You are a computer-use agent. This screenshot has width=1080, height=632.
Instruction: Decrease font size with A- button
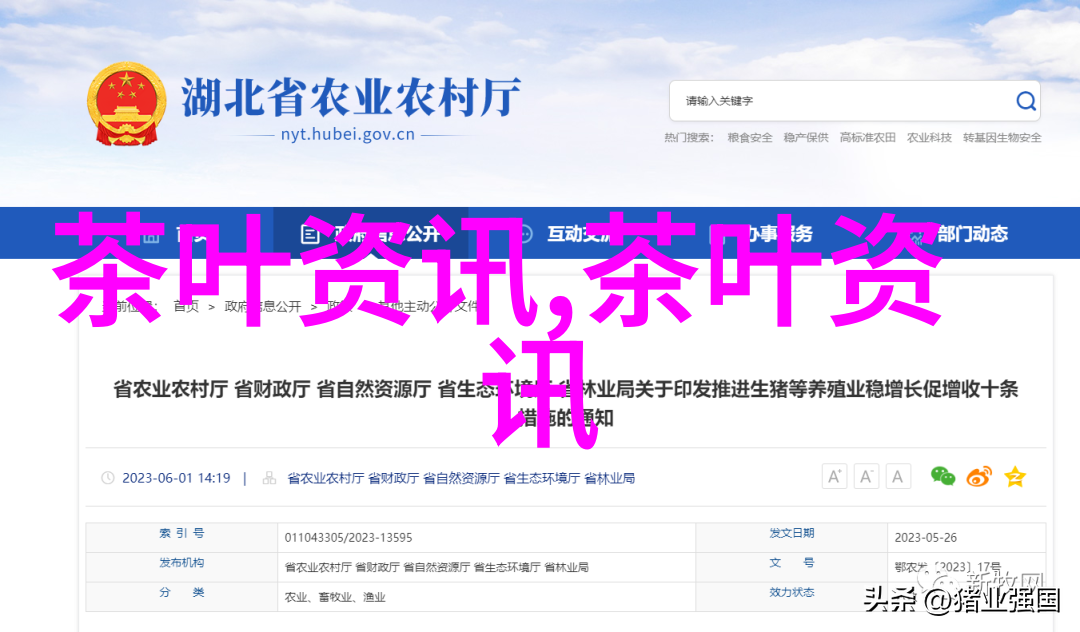click(866, 477)
